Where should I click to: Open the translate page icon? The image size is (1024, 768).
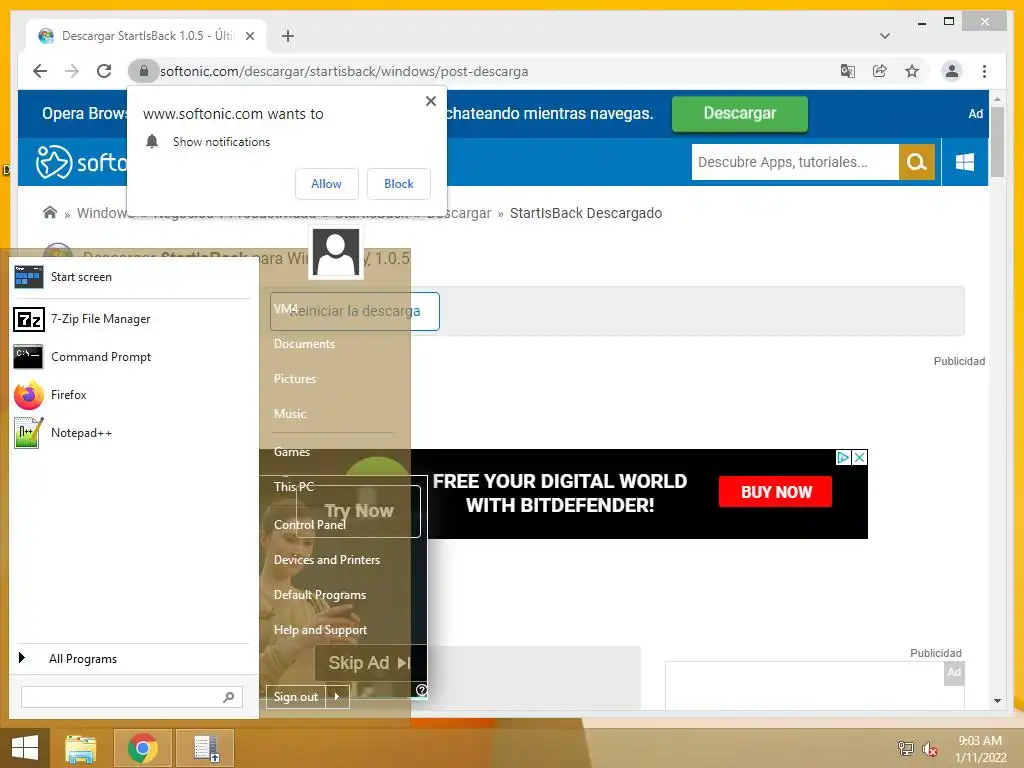848,71
